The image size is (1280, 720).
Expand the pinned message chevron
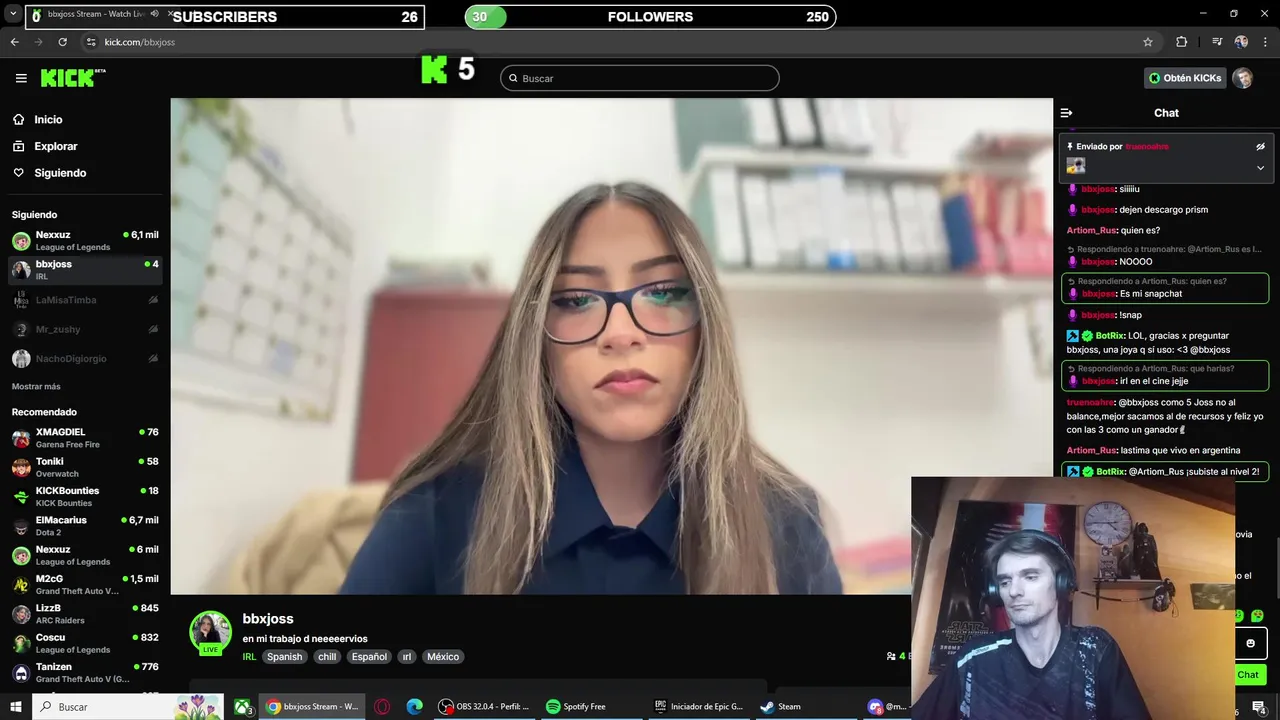1260,167
